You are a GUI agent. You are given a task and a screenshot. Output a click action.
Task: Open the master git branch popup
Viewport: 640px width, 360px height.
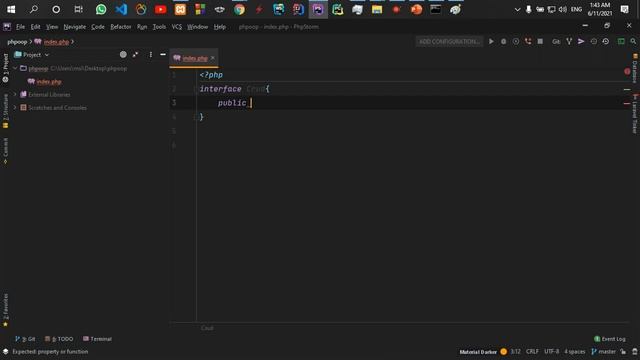[603, 351]
